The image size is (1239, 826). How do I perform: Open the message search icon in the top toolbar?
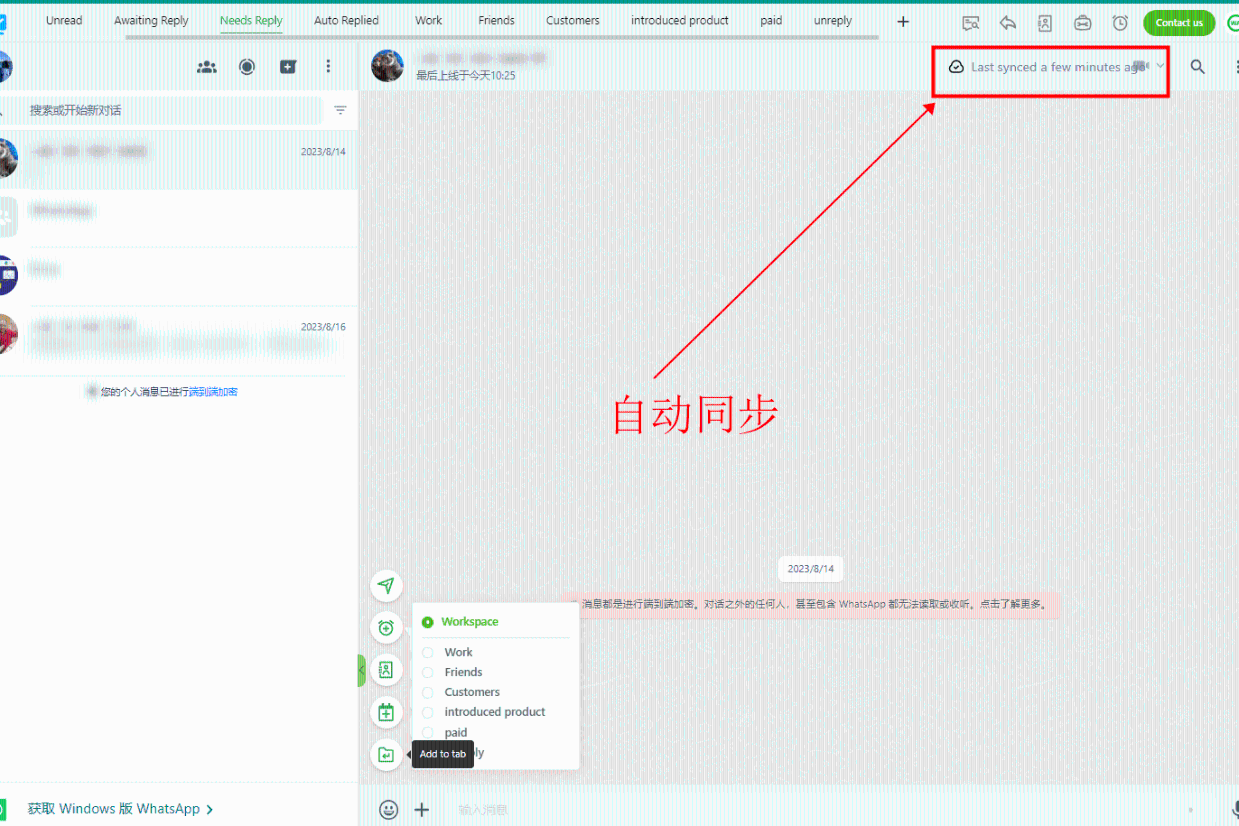point(970,22)
